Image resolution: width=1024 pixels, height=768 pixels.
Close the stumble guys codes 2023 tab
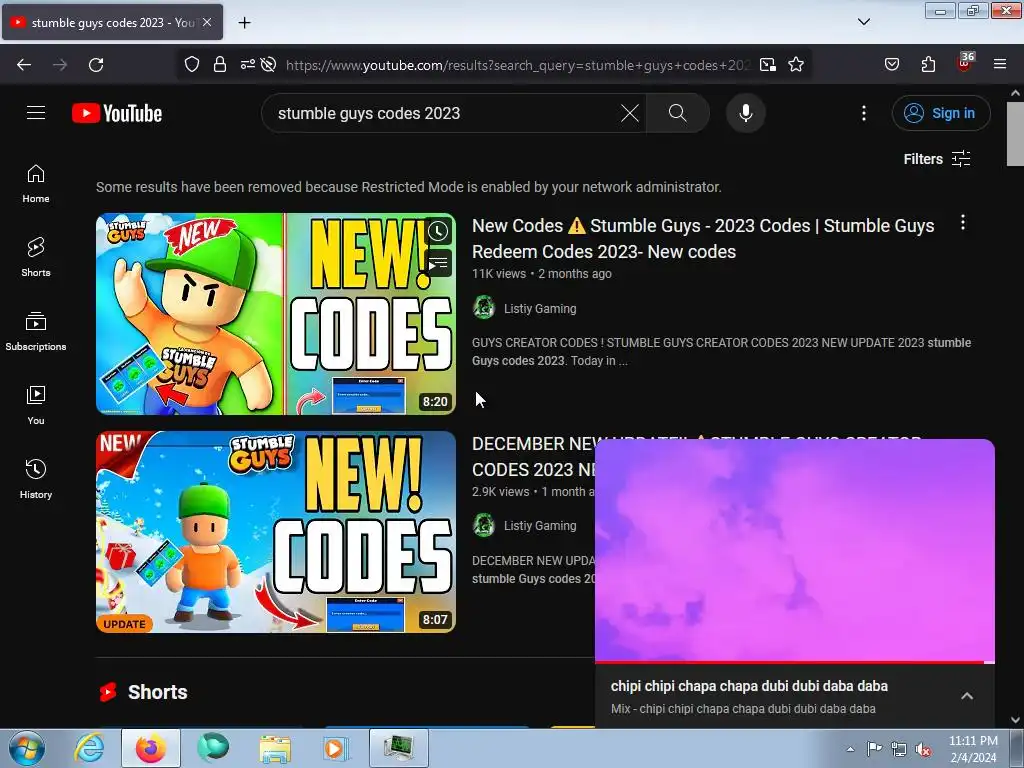pyautogui.click(x=207, y=22)
